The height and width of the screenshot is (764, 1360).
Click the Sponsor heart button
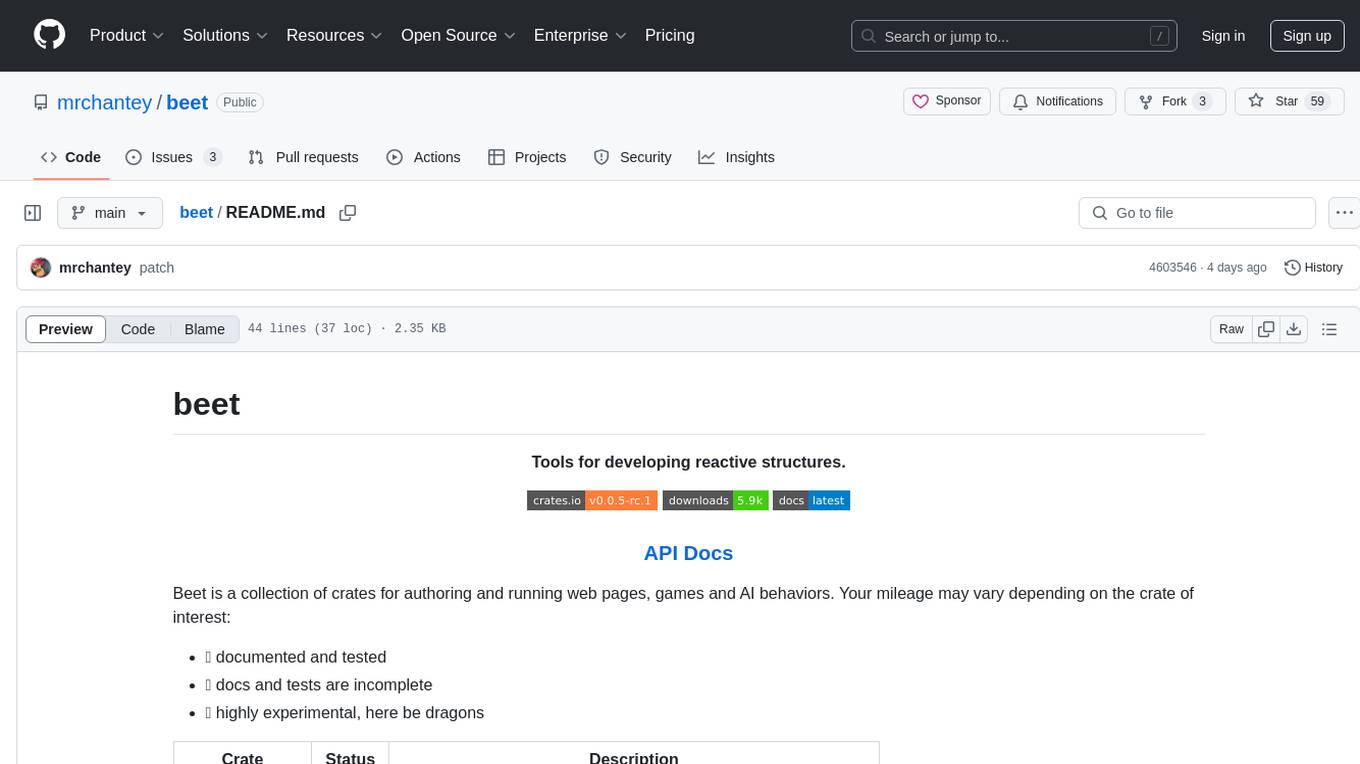[947, 101]
